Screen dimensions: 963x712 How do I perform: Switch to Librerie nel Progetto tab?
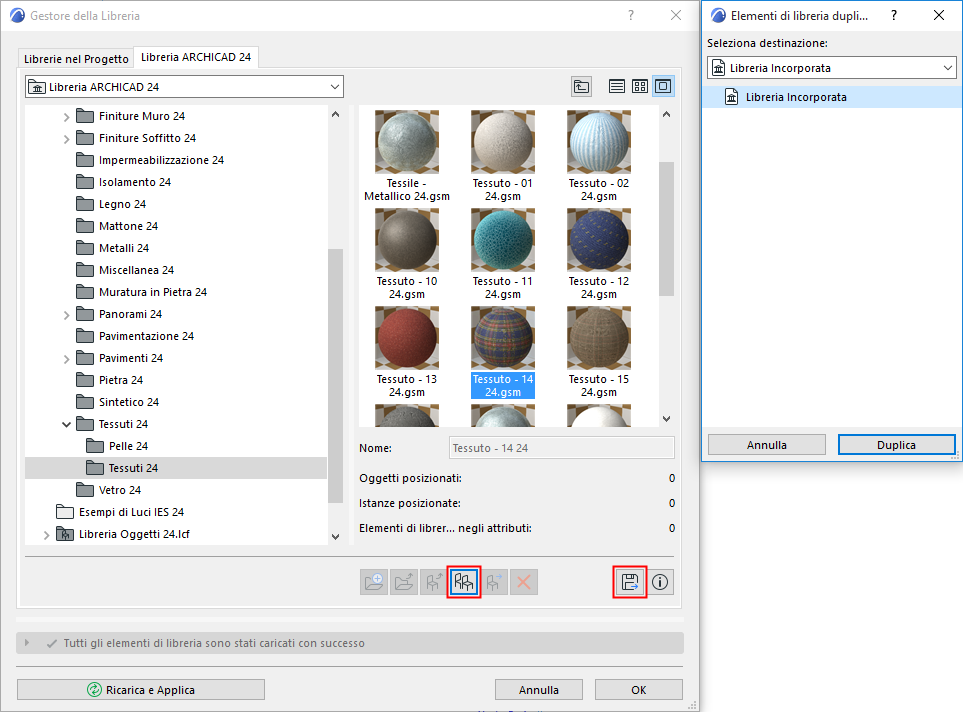tap(76, 58)
